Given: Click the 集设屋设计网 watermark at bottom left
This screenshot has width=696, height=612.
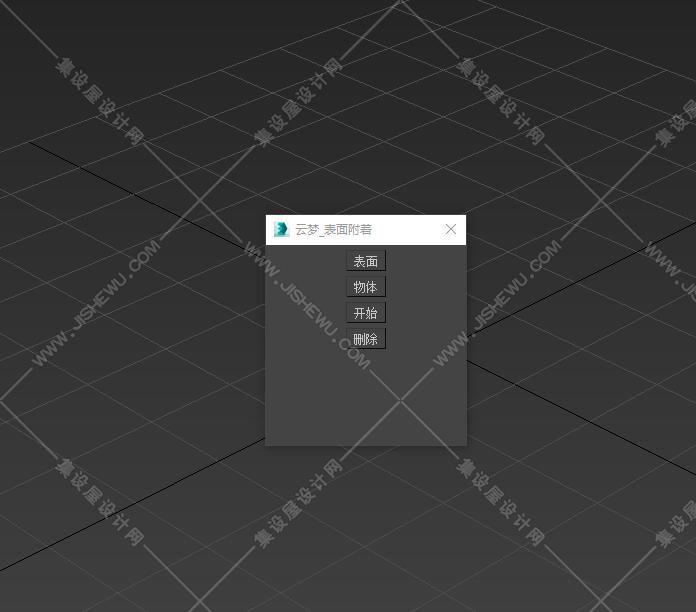Looking at the screenshot, I should click(99, 501).
